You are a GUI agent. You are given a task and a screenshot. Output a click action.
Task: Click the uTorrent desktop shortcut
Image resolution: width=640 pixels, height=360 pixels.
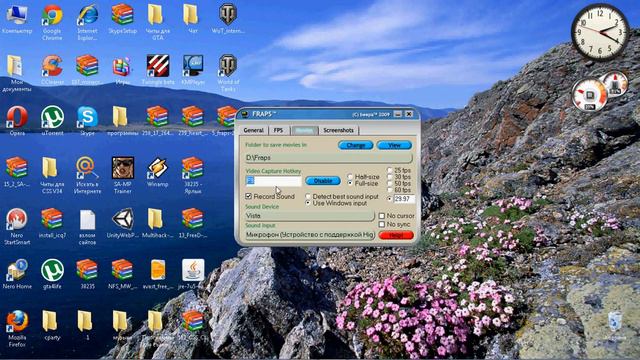[x=52, y=121]
